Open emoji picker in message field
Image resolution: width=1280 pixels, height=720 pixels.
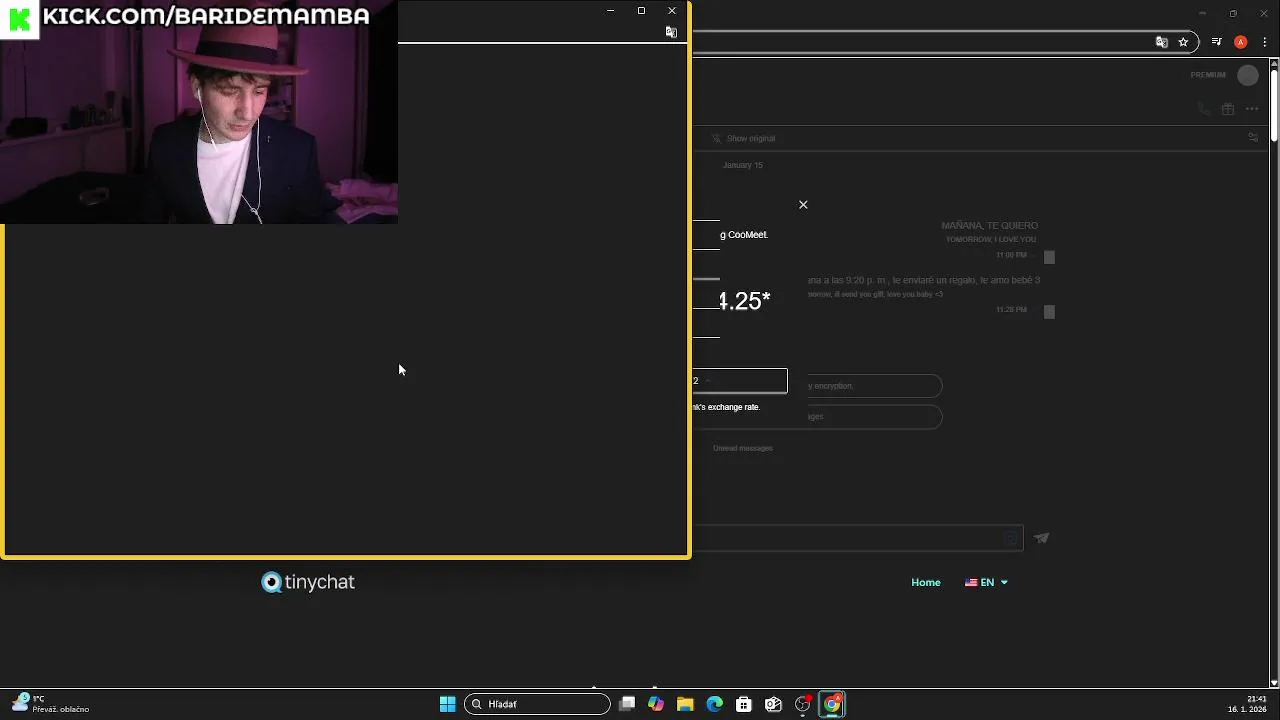[x=1011, y=538]
